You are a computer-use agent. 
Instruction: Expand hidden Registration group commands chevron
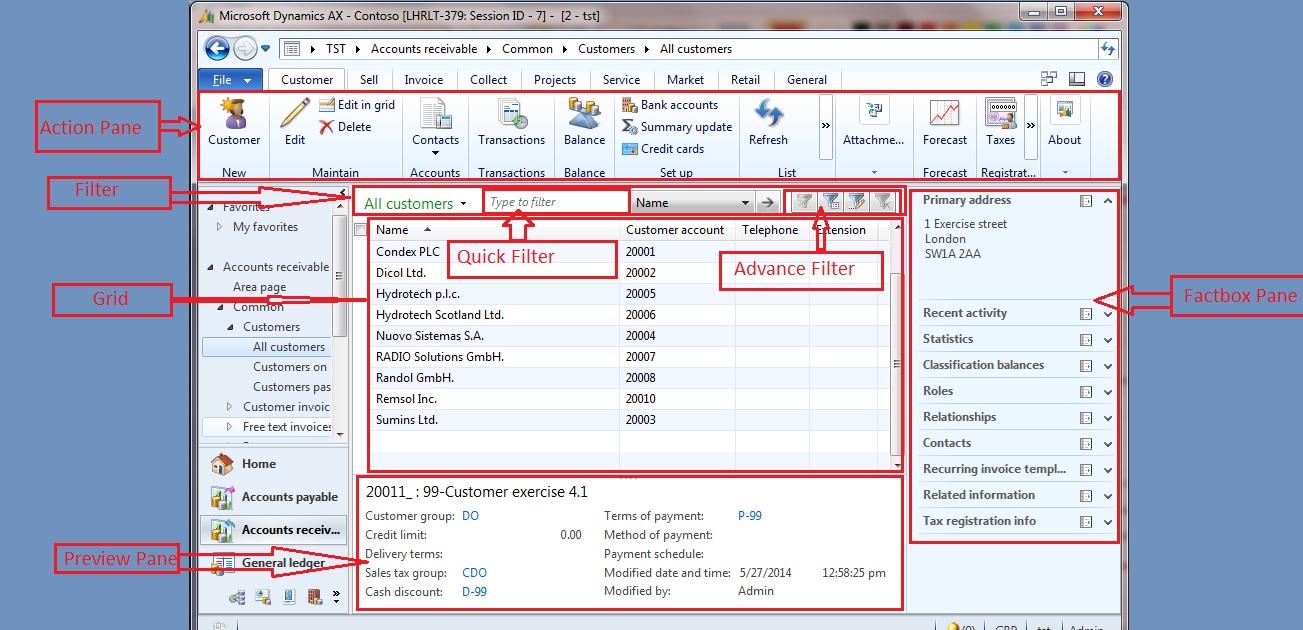coord(1031,127)
